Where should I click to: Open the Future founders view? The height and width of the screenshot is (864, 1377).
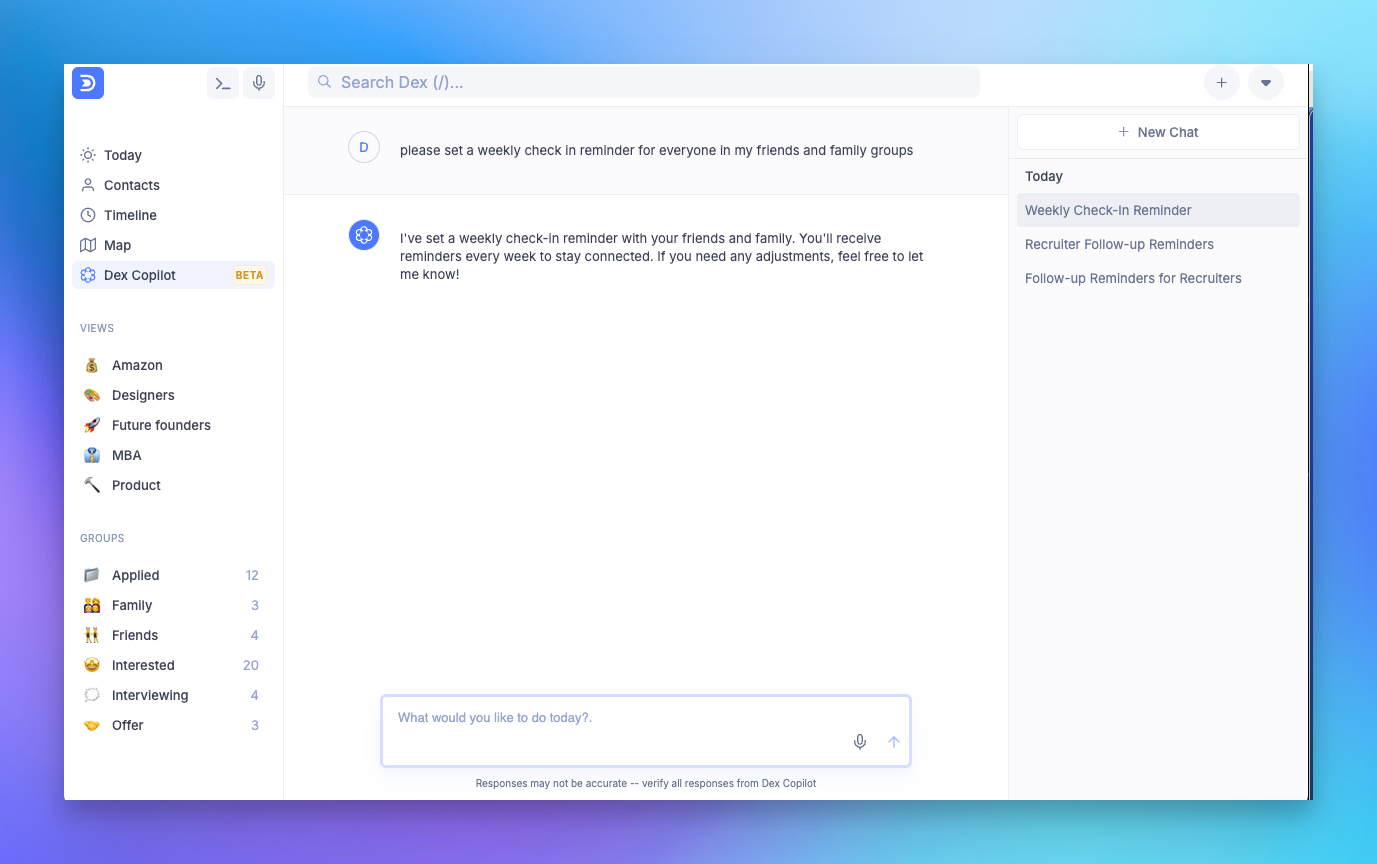(x=173, y=425)
